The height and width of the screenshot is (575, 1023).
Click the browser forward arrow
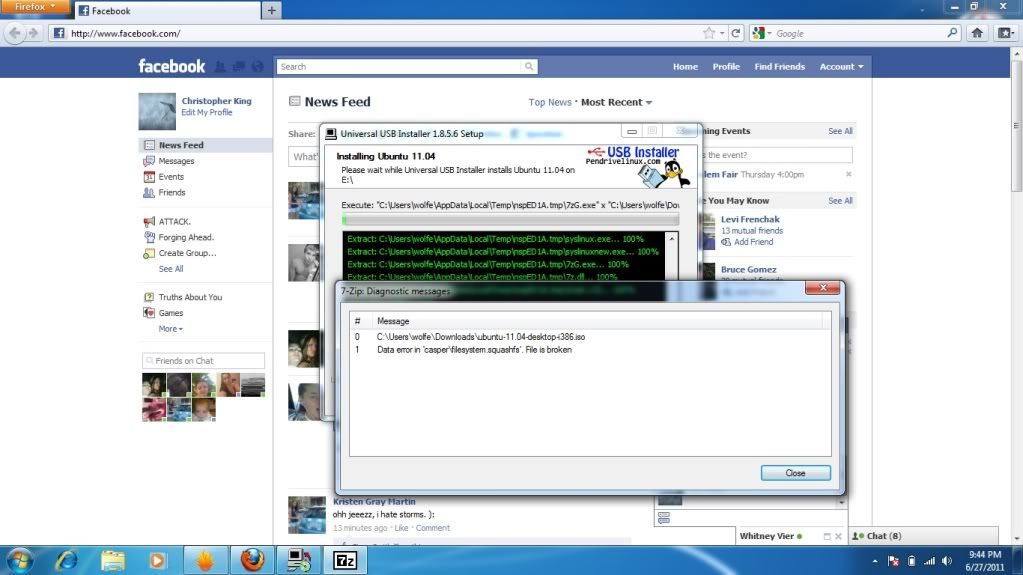33,33
